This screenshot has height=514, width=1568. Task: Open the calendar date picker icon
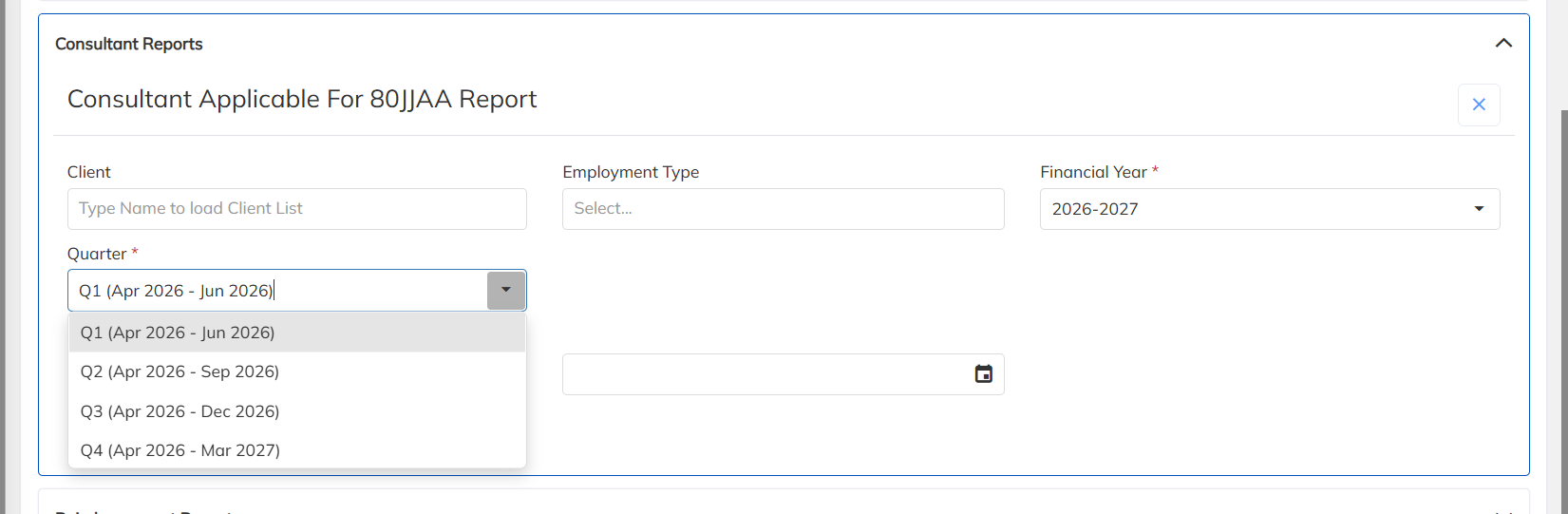coord(984,374)
